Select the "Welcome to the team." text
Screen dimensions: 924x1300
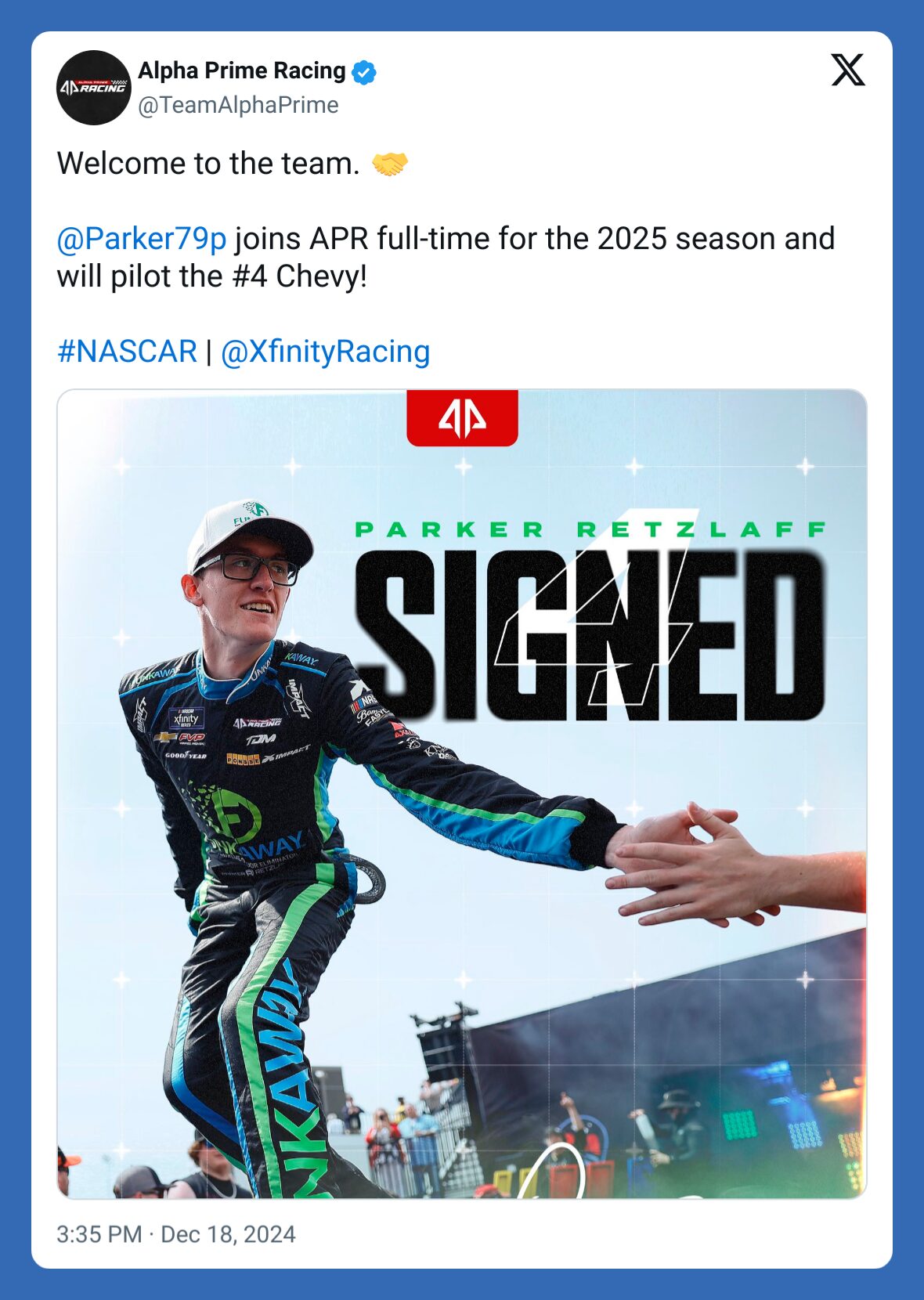208,164
